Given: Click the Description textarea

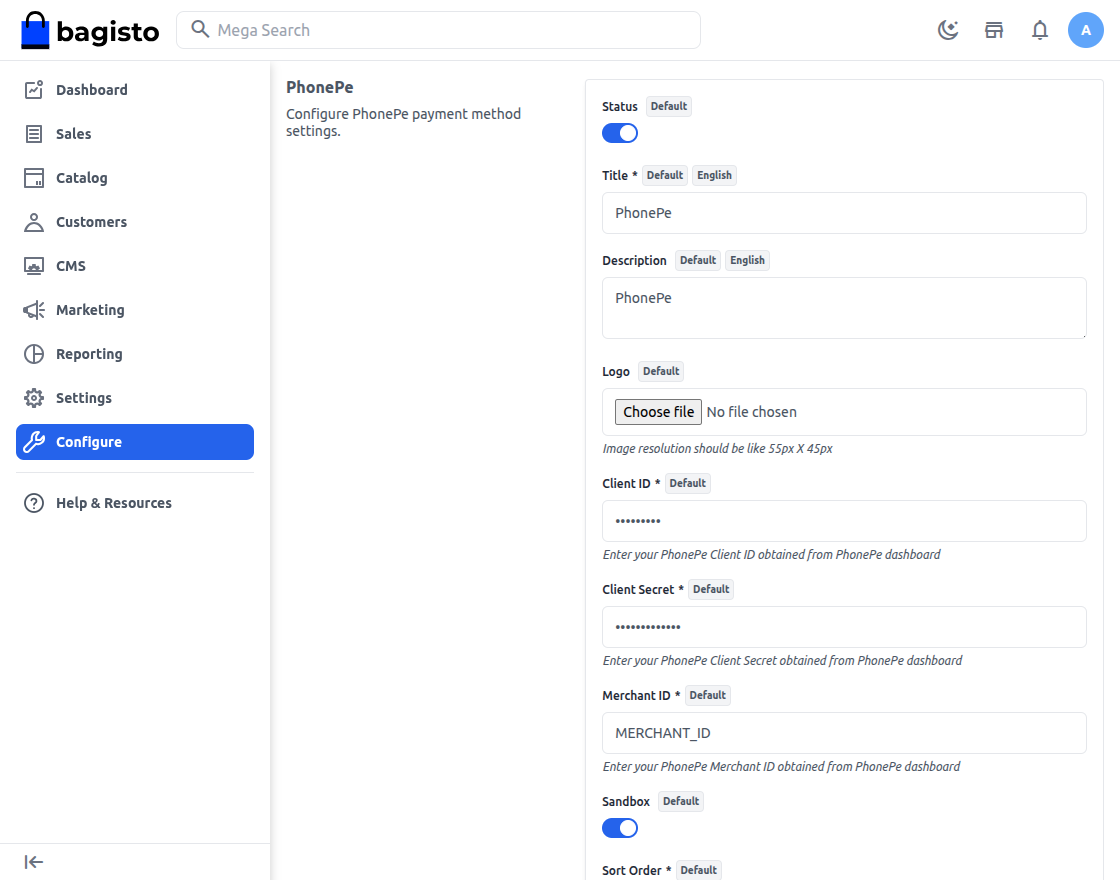Looking at the screenshot, I should pos(844,308).
